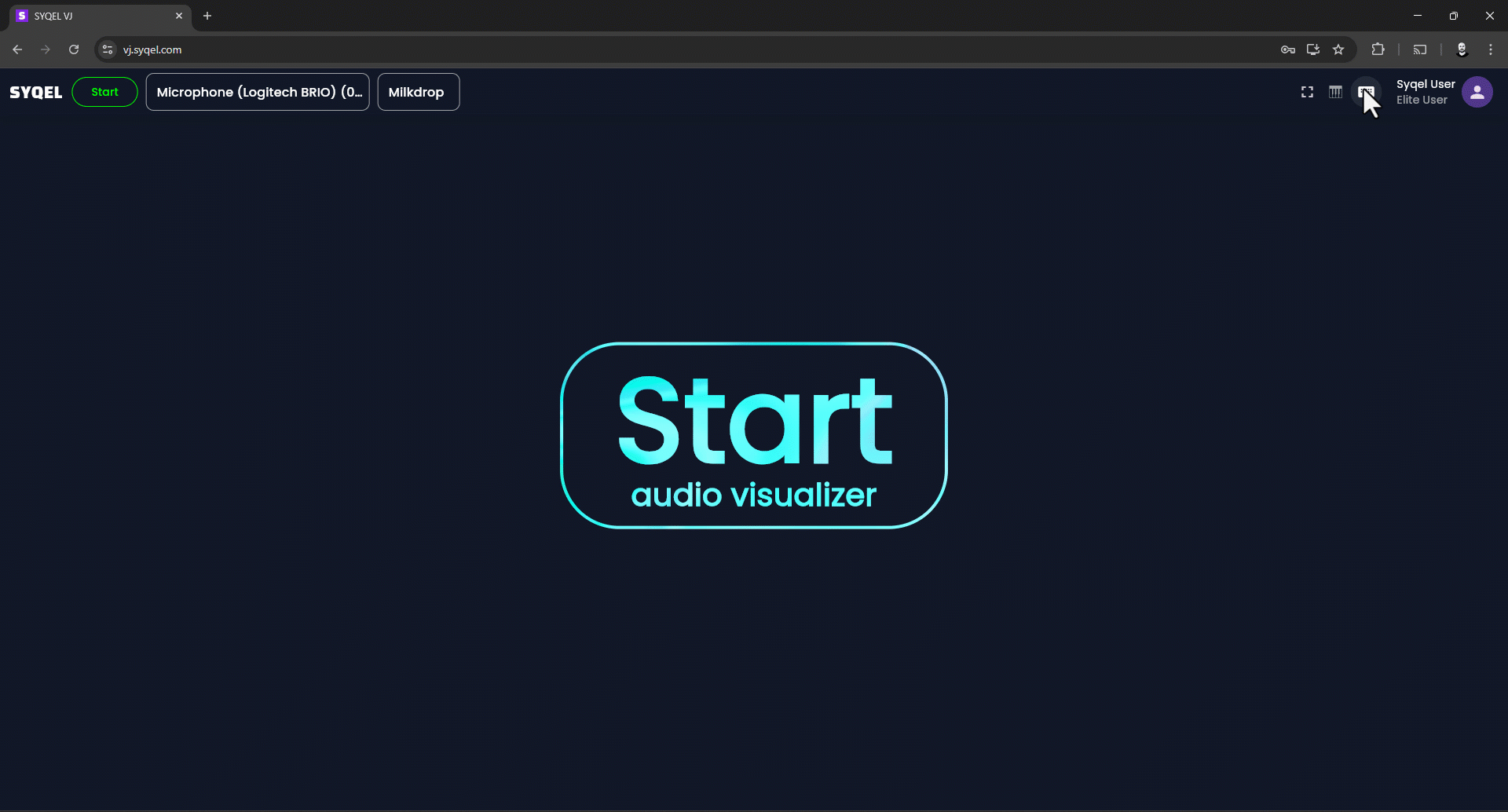The height and width of the screenshot is (812, 1508).
Task: Click the purple user avatar icon
Action: [x=1477, y=92]
